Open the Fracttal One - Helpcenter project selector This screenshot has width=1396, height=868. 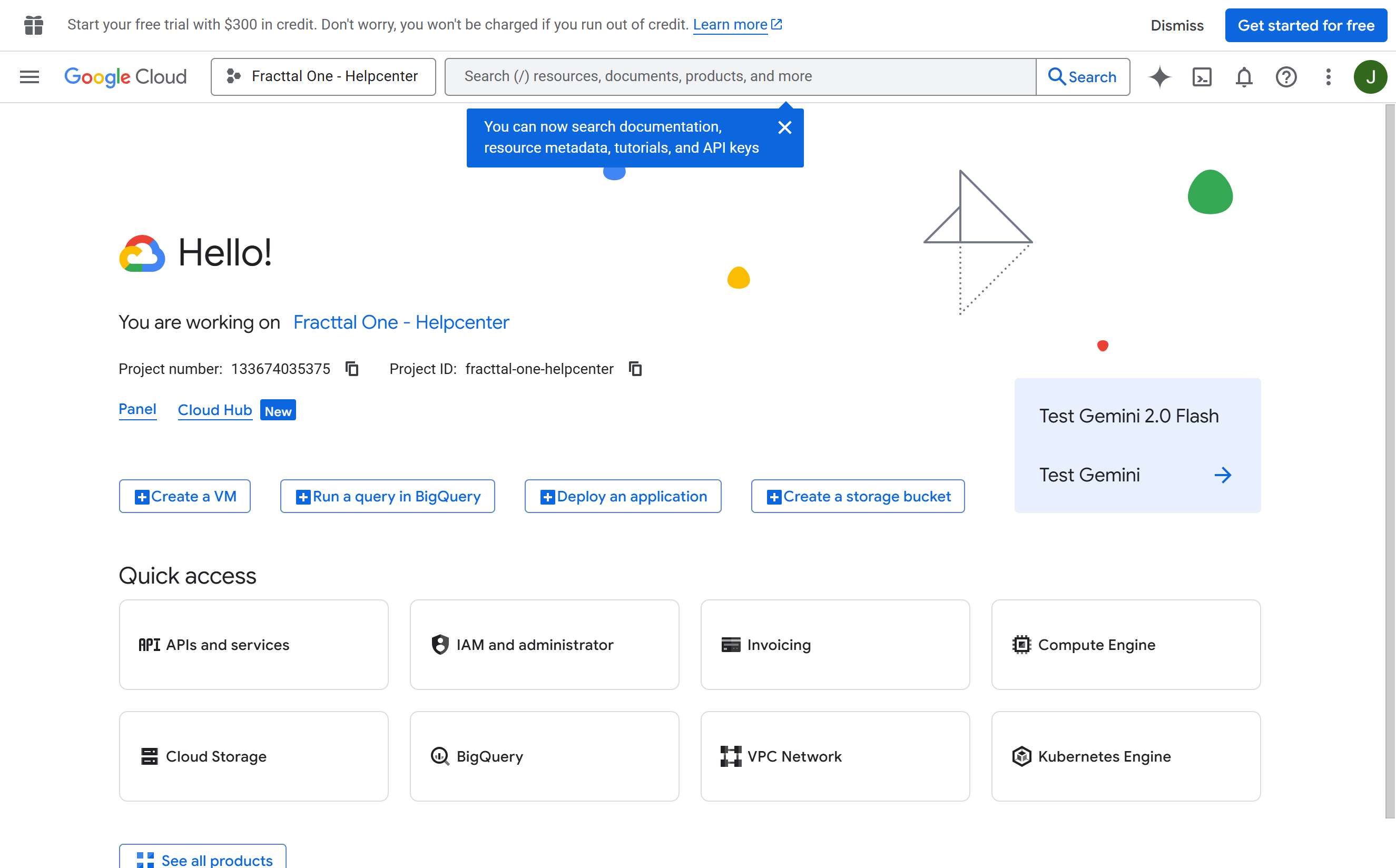323,76
